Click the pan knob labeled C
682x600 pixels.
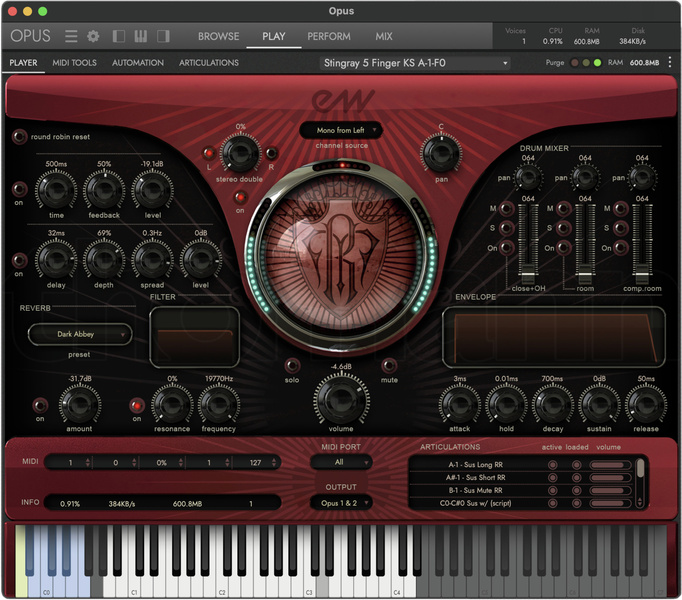tap(441, 153)
